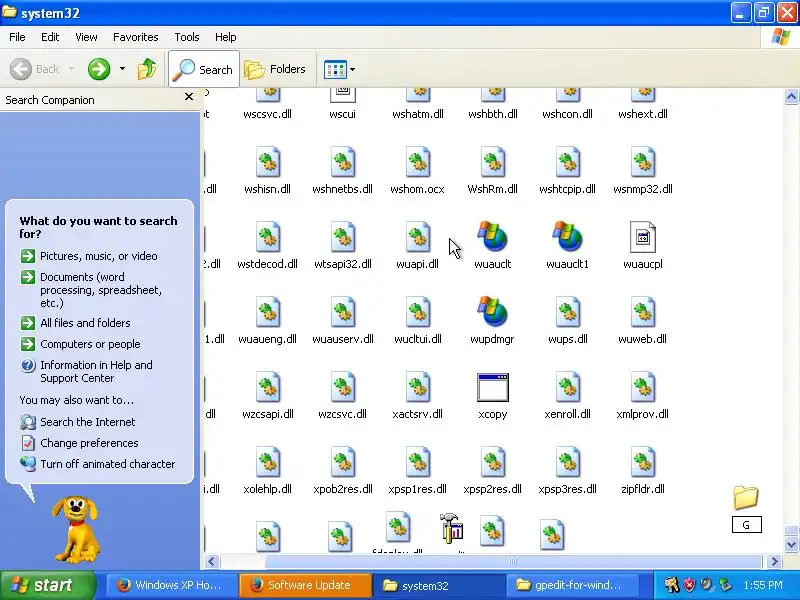Select the wuauserv.dll file icon
The height and width of the screenshot is (600, 800).
click(342, 312)
